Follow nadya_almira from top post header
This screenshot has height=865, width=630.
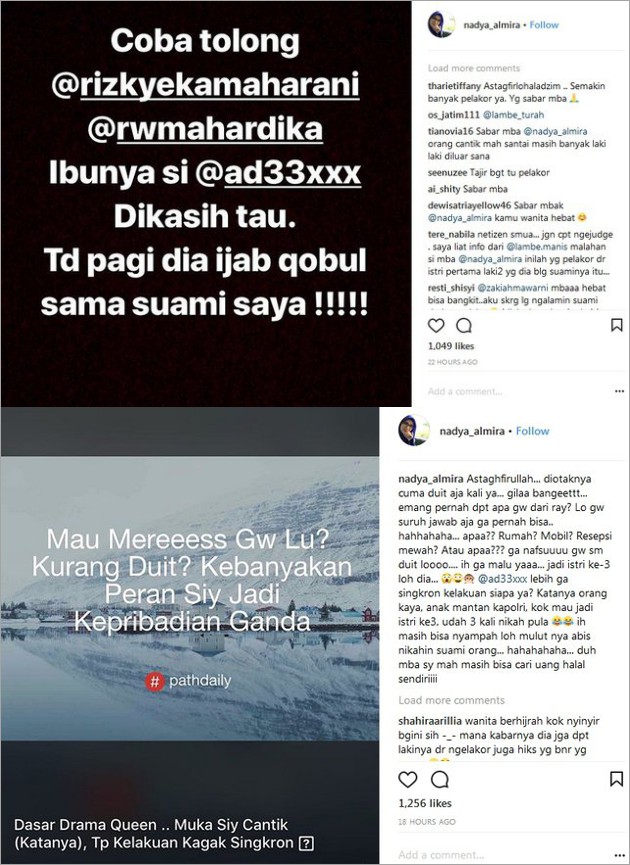[x=544, y=25]
